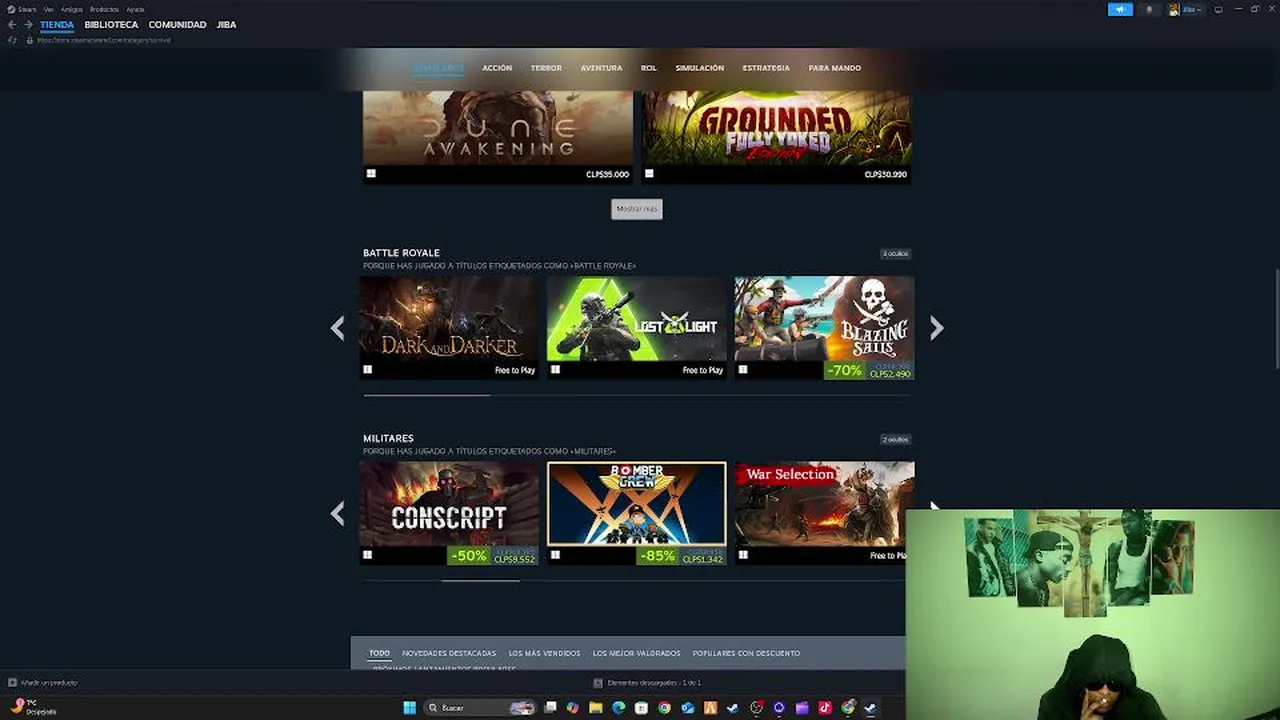
Task: Select the AVENTURA category tab
Action: point(601,68)
